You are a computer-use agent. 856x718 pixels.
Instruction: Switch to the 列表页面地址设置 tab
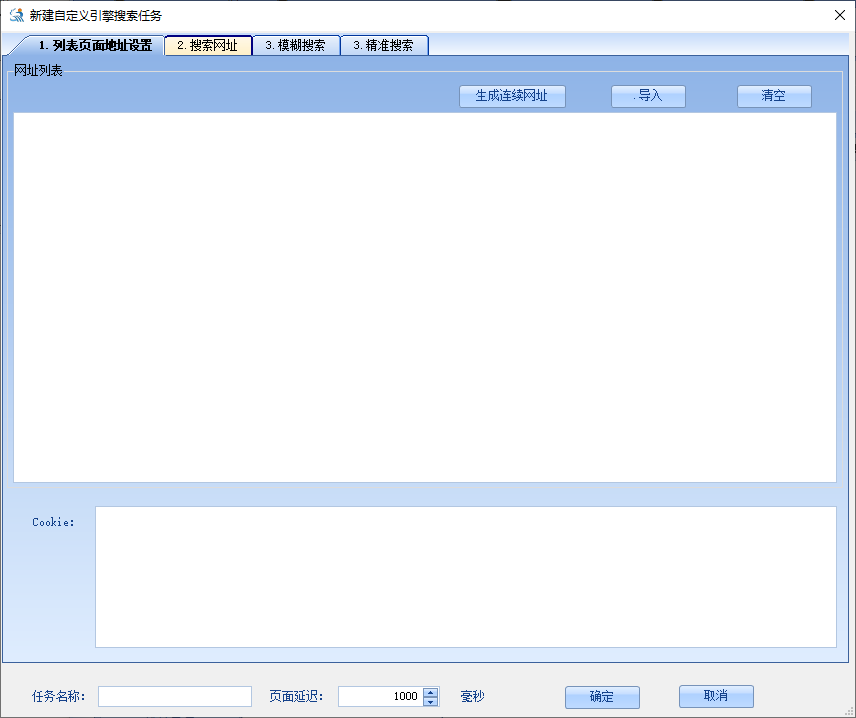point(94,46)
